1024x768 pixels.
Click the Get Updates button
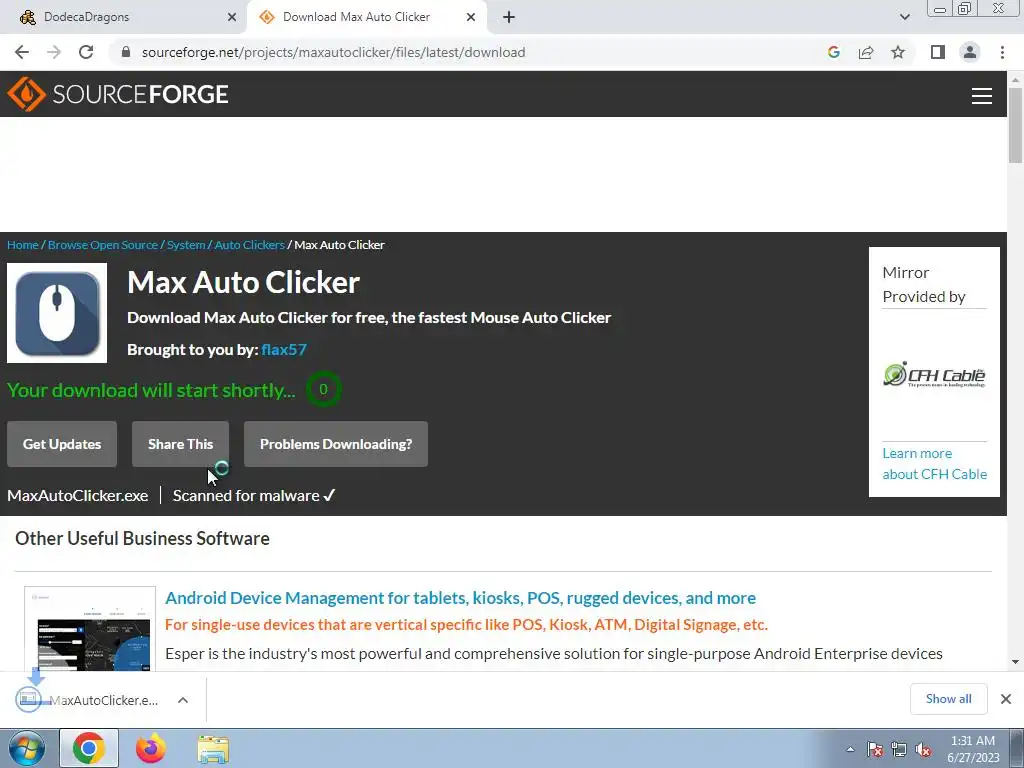62,444
